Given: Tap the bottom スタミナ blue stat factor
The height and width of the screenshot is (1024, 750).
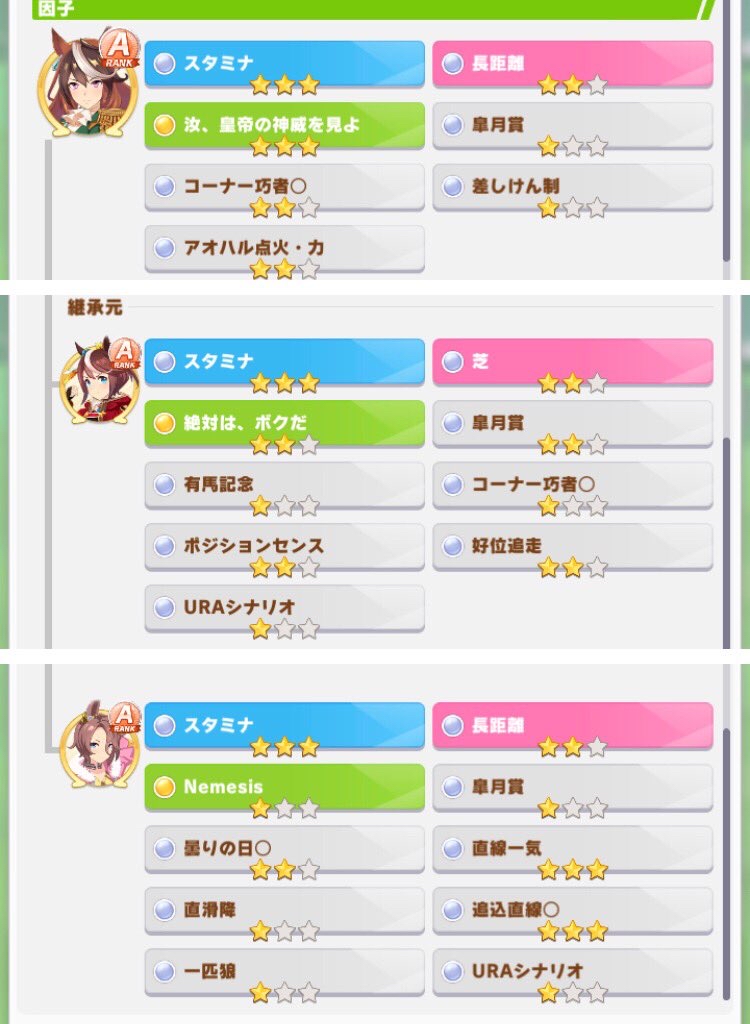Looking at the screenshot, I should [x=284, y=726].
